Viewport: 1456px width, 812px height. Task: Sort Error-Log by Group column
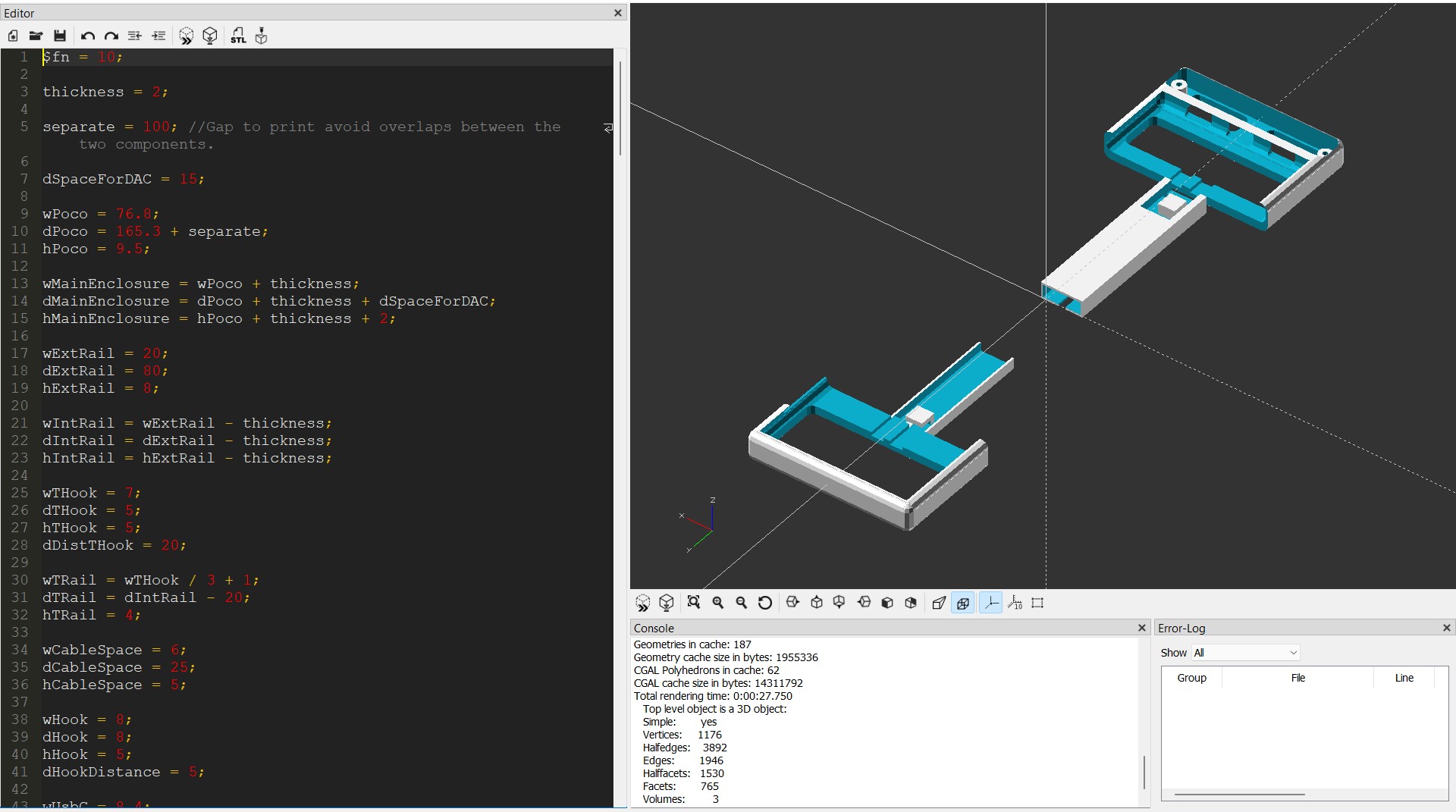point(1191,678)
